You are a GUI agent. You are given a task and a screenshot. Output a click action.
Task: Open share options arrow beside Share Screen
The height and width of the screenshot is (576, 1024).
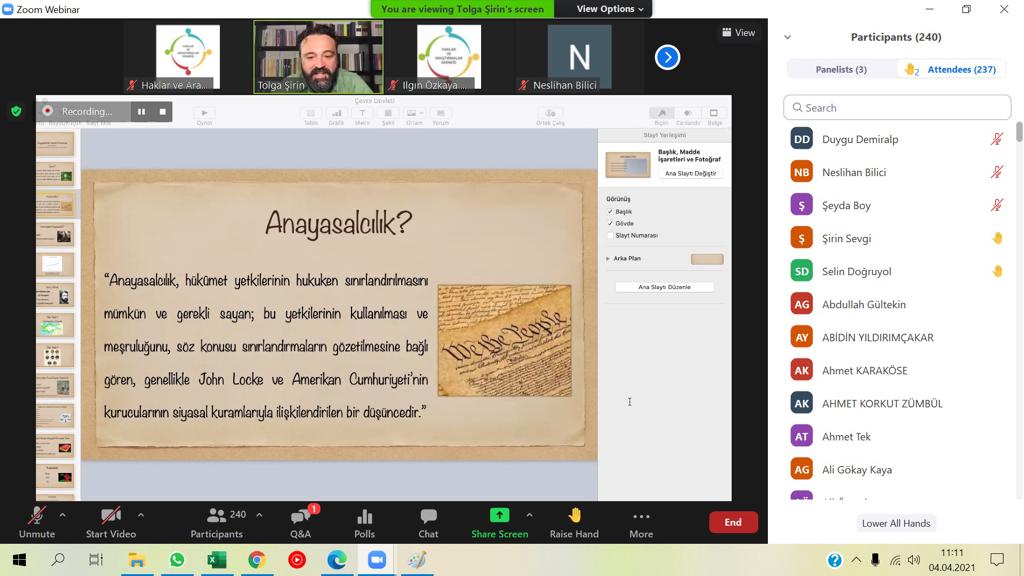point(529,515)
